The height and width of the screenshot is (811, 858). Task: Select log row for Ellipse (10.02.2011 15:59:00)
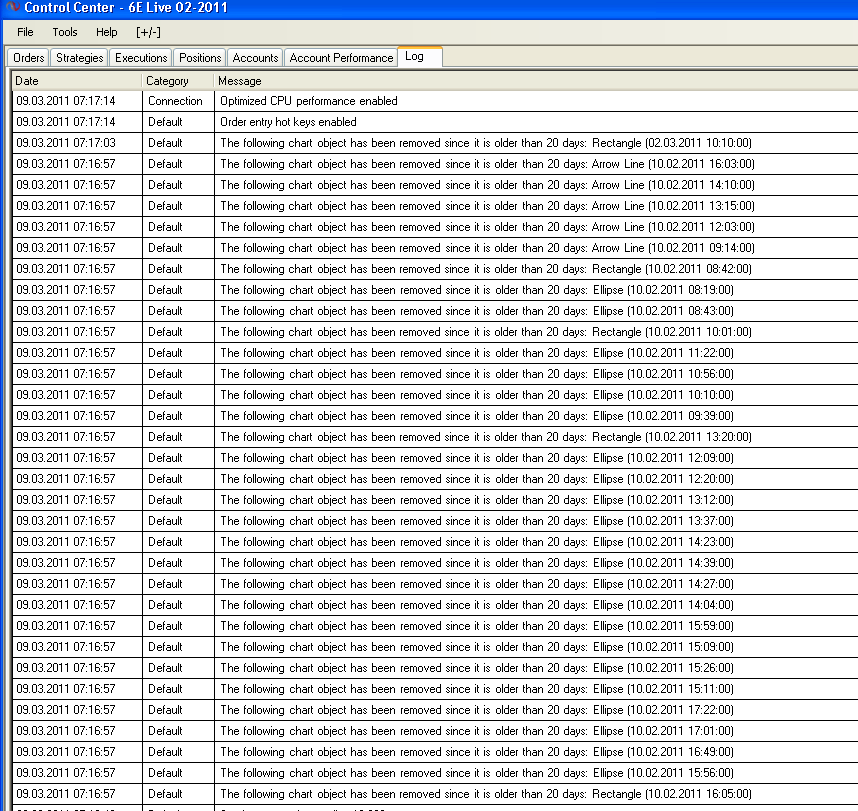(x=435, y=626)
